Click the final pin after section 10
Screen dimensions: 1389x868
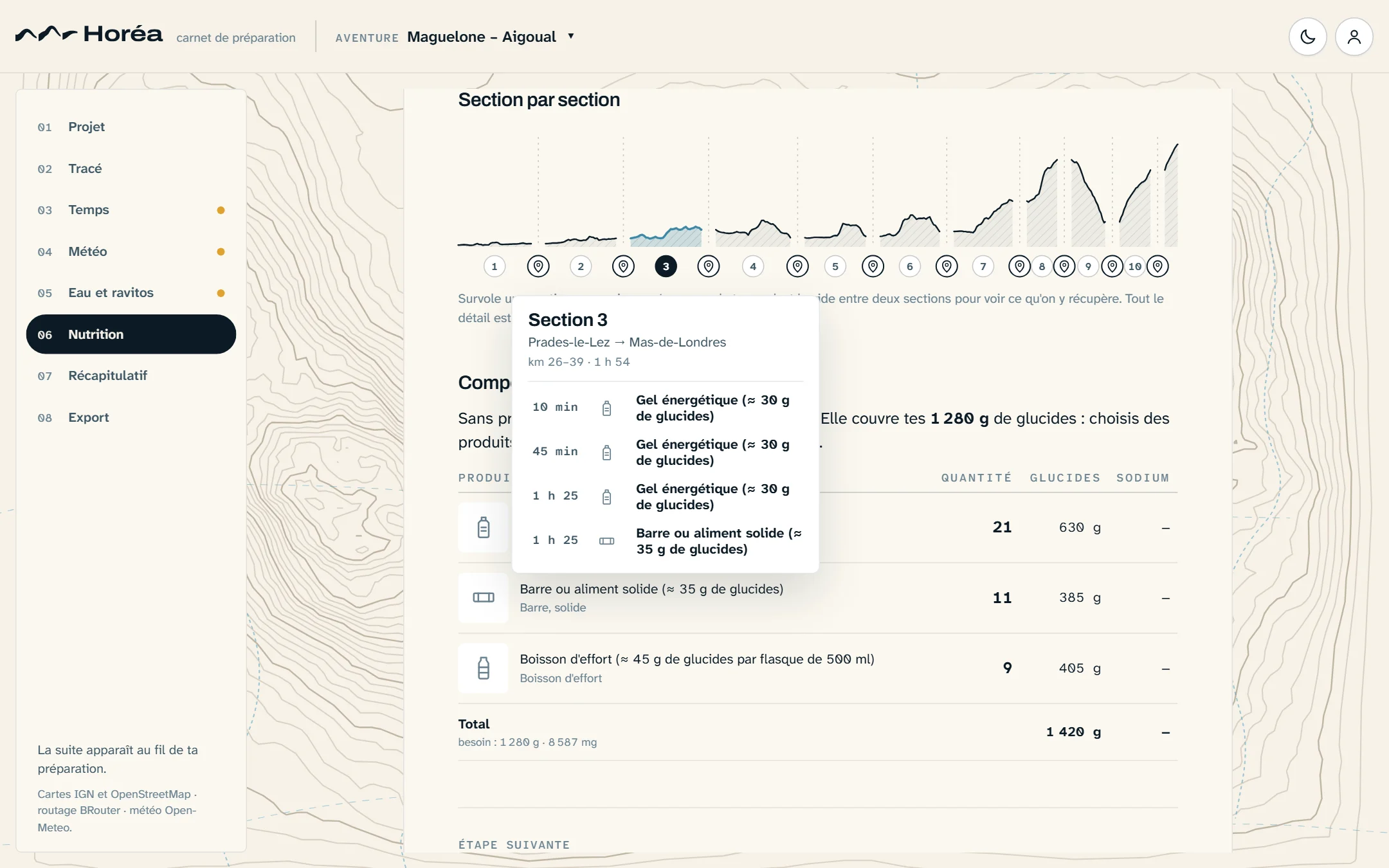(1157, 266)
